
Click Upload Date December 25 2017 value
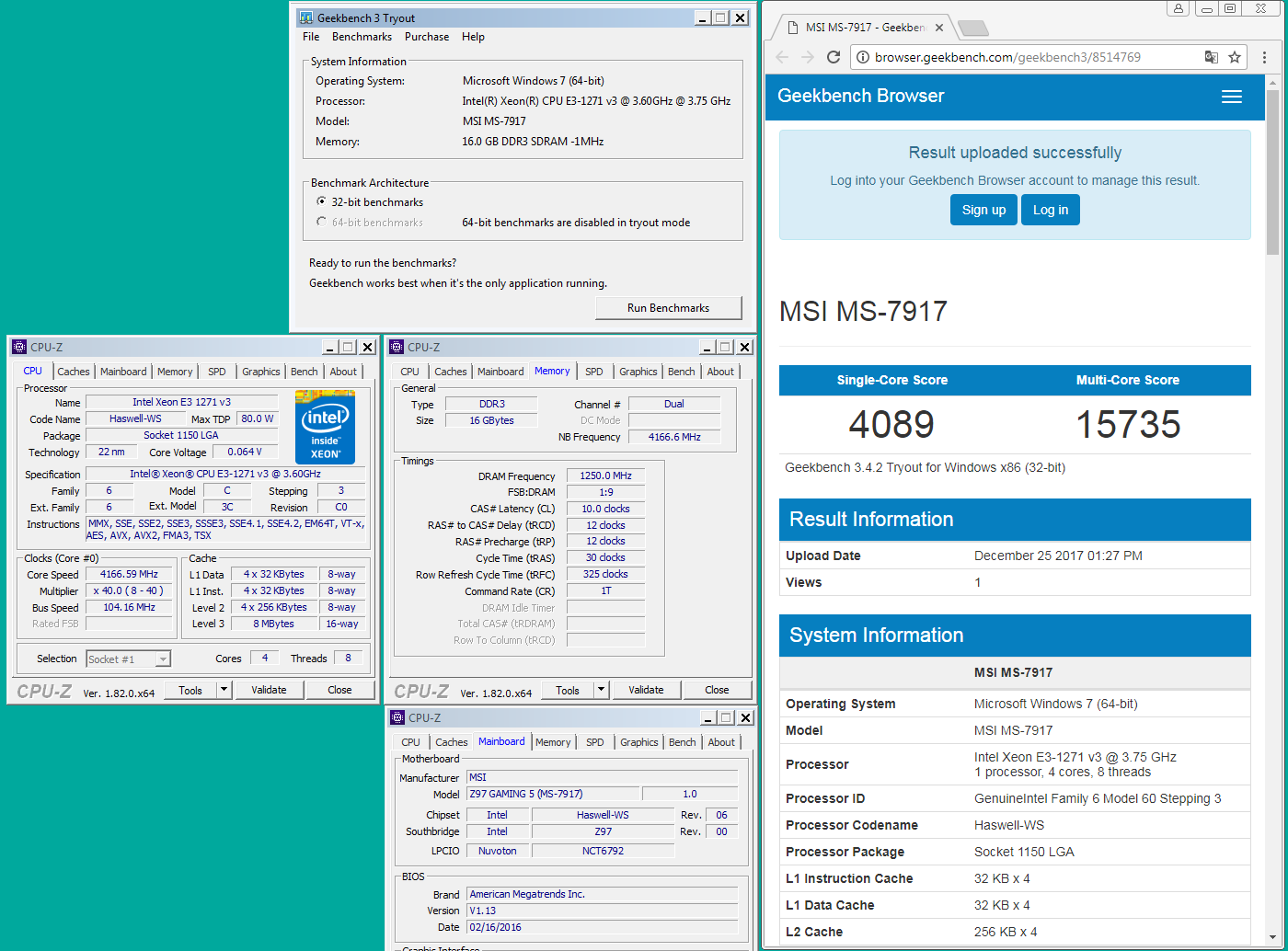(x=1058, y=556)
